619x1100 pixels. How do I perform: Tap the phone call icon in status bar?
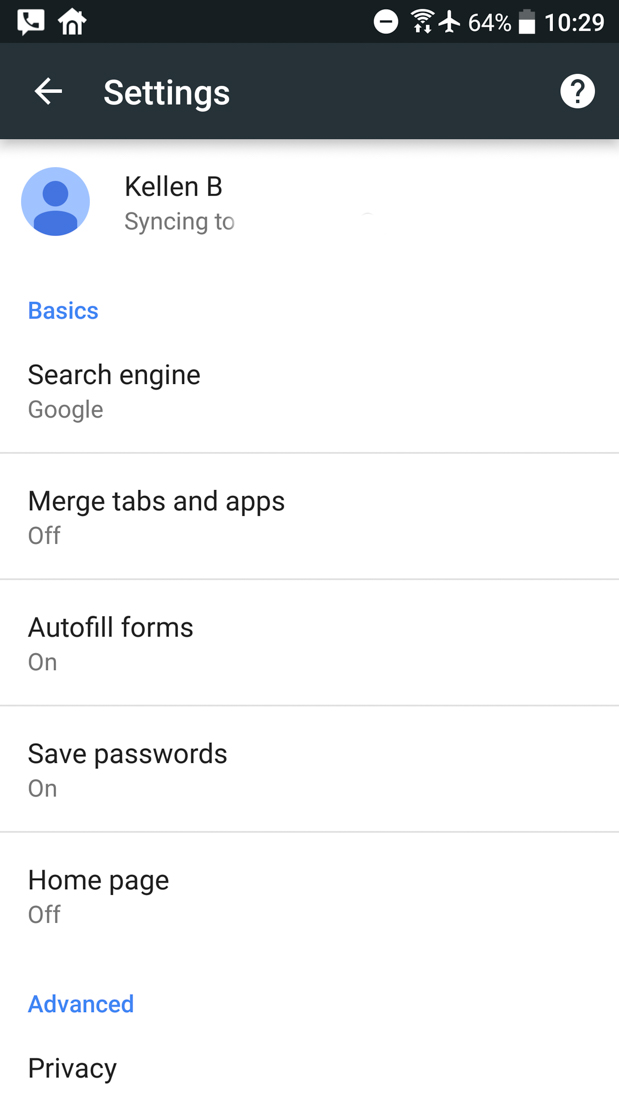click(x=30, y=21)
